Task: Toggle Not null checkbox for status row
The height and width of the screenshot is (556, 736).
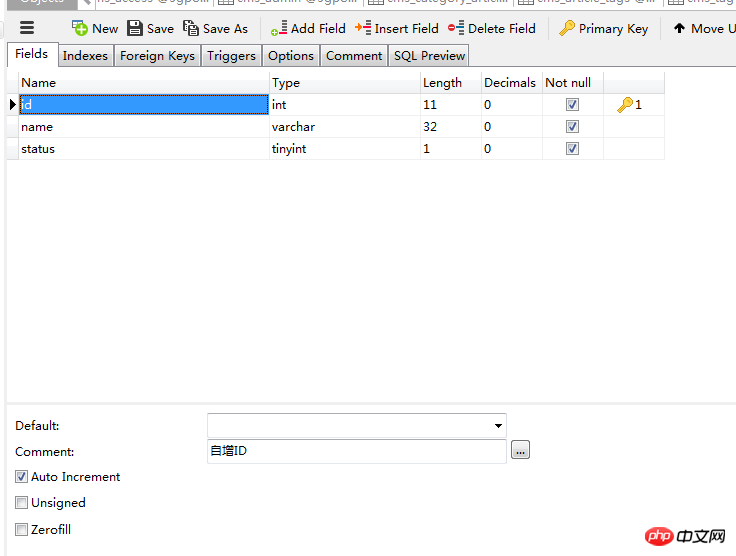Action: pos(572,148)
